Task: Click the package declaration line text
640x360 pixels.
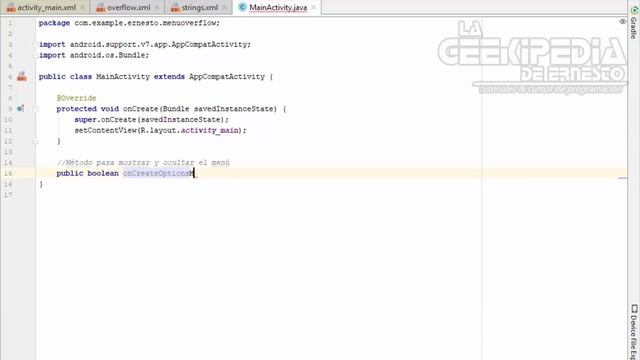Action: (129, 23)
